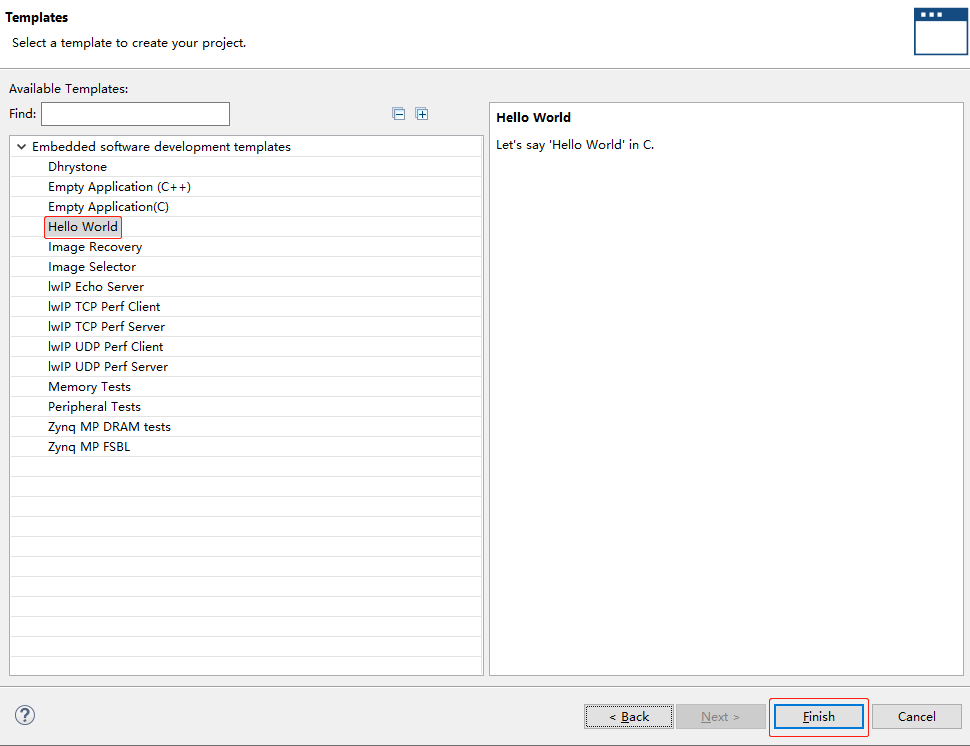
Task: Pick the lwIP Echo Server template
Action: click(x=96, y=286)
